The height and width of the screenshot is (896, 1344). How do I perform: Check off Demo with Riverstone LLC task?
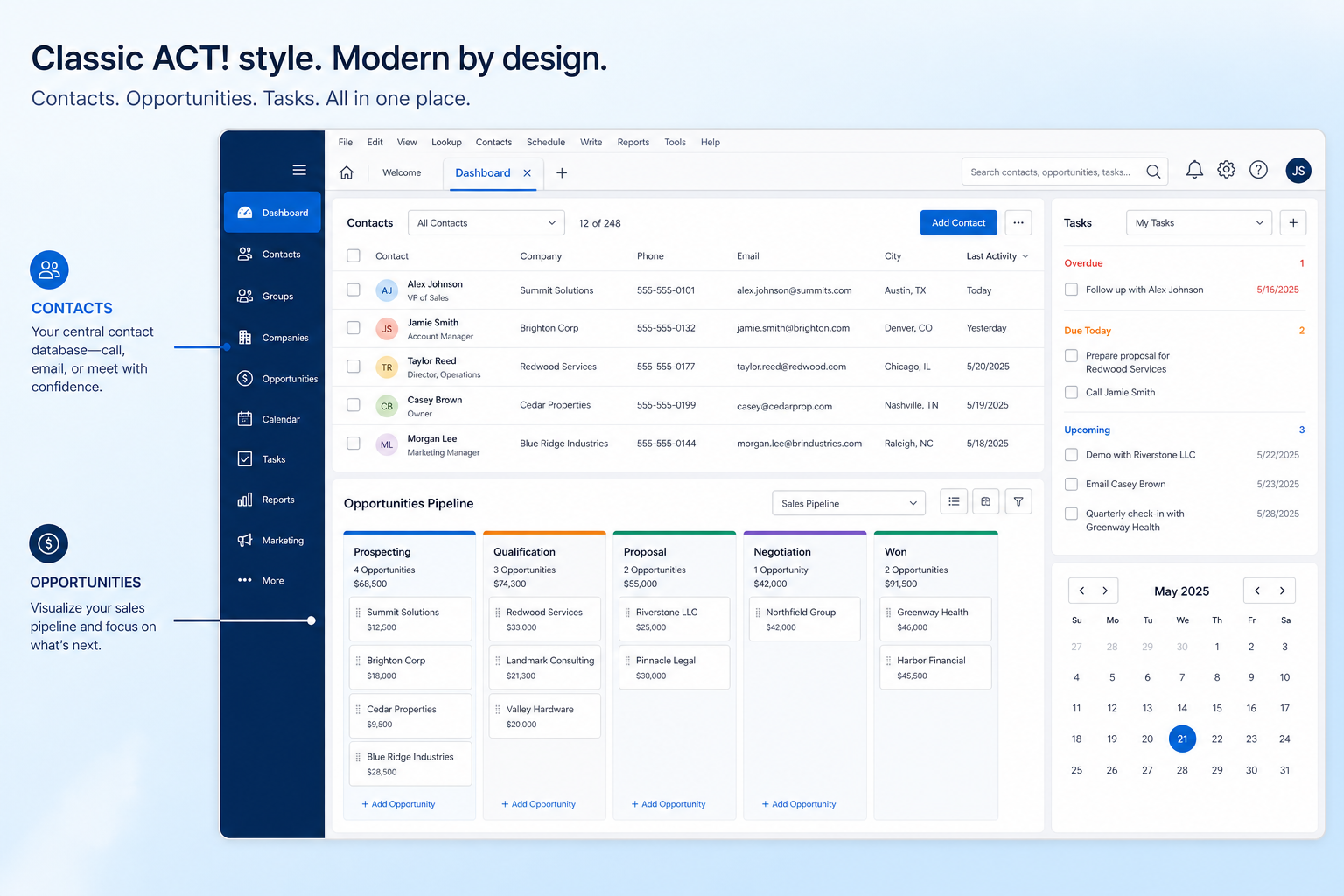click(1071, 455)
